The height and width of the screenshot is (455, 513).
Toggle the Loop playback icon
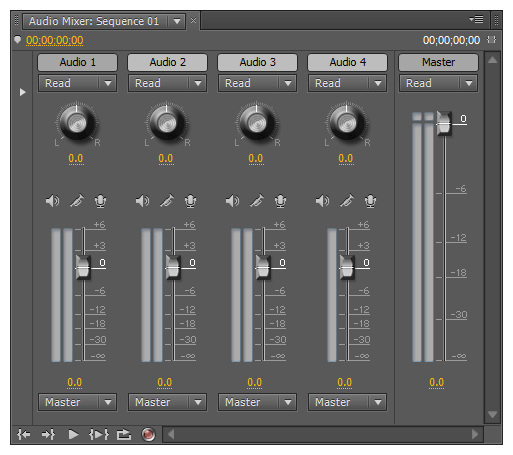click(124, 434)
